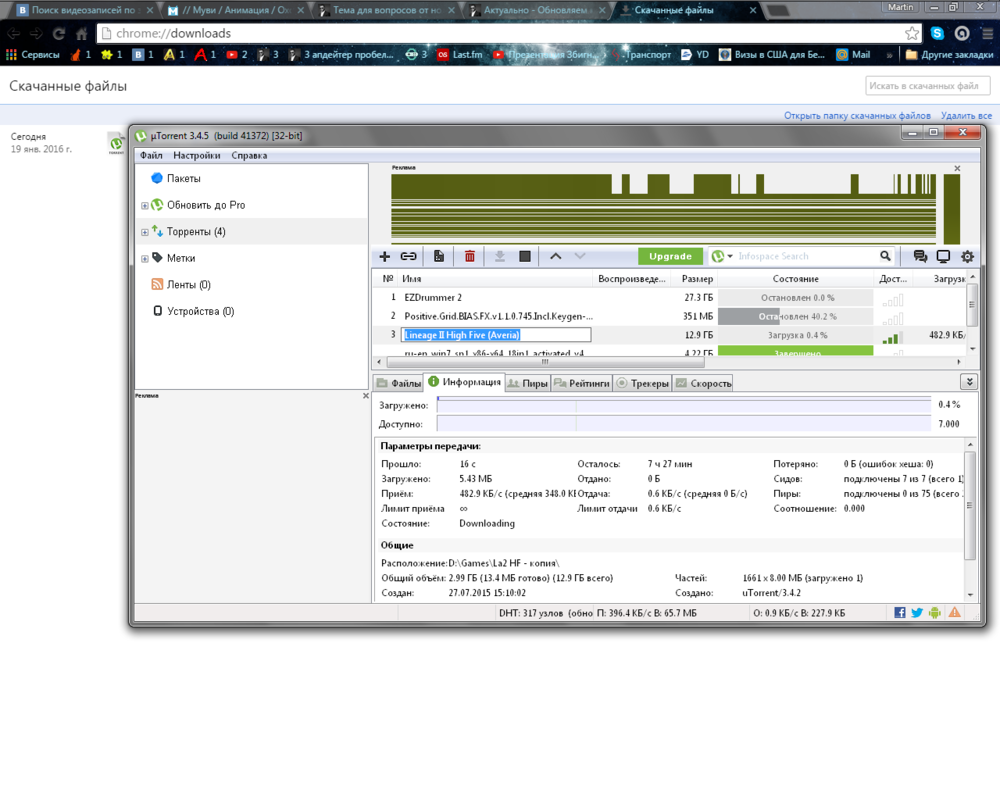Click the Positive.Grid torrent progress bar
Viewport: 1000px width, 800px height.
pos(795,316)
